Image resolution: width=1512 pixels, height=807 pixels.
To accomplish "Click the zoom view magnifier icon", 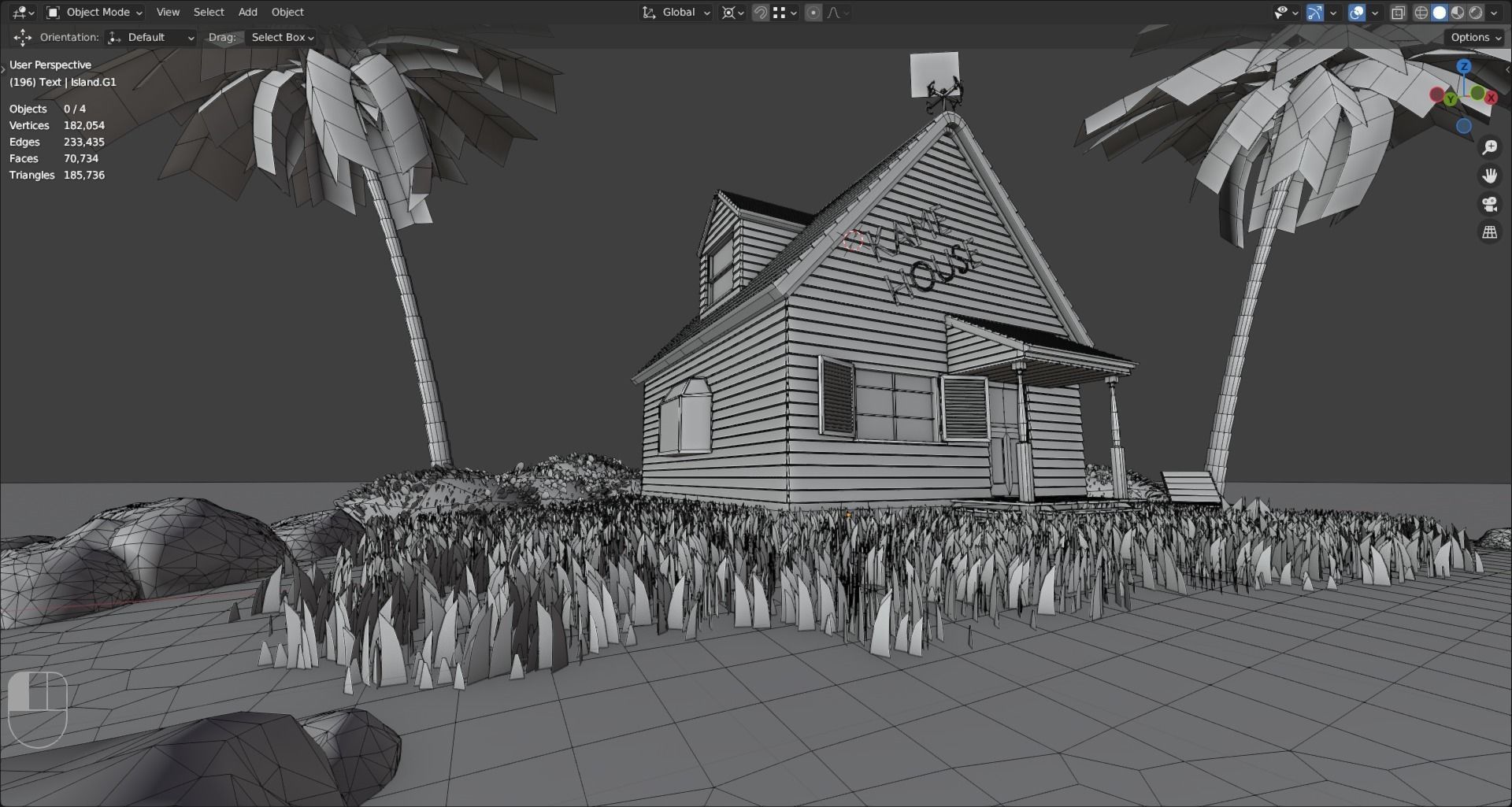I will [x=1489, y=147].
